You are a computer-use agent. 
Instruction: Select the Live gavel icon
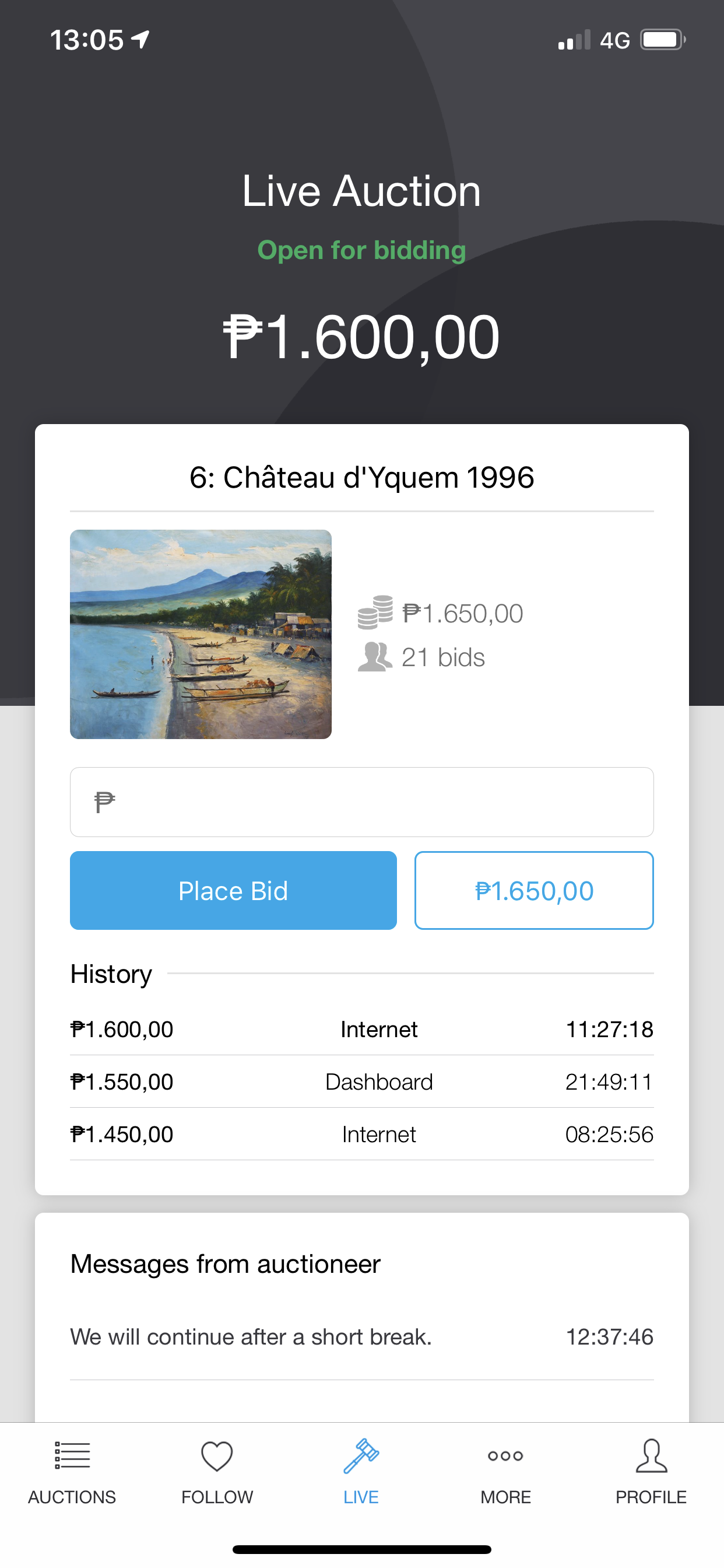[361, 1455]
